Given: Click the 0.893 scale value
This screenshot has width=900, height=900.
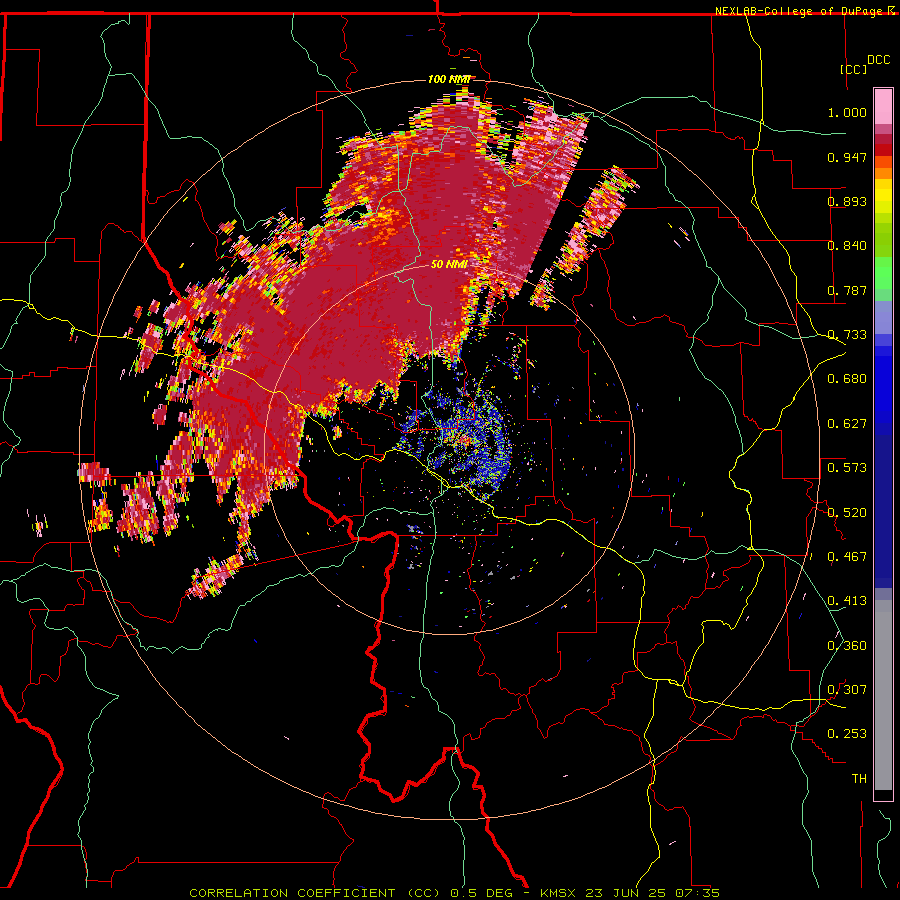Looking at the screenshot, I should click(x=847, y=201).
